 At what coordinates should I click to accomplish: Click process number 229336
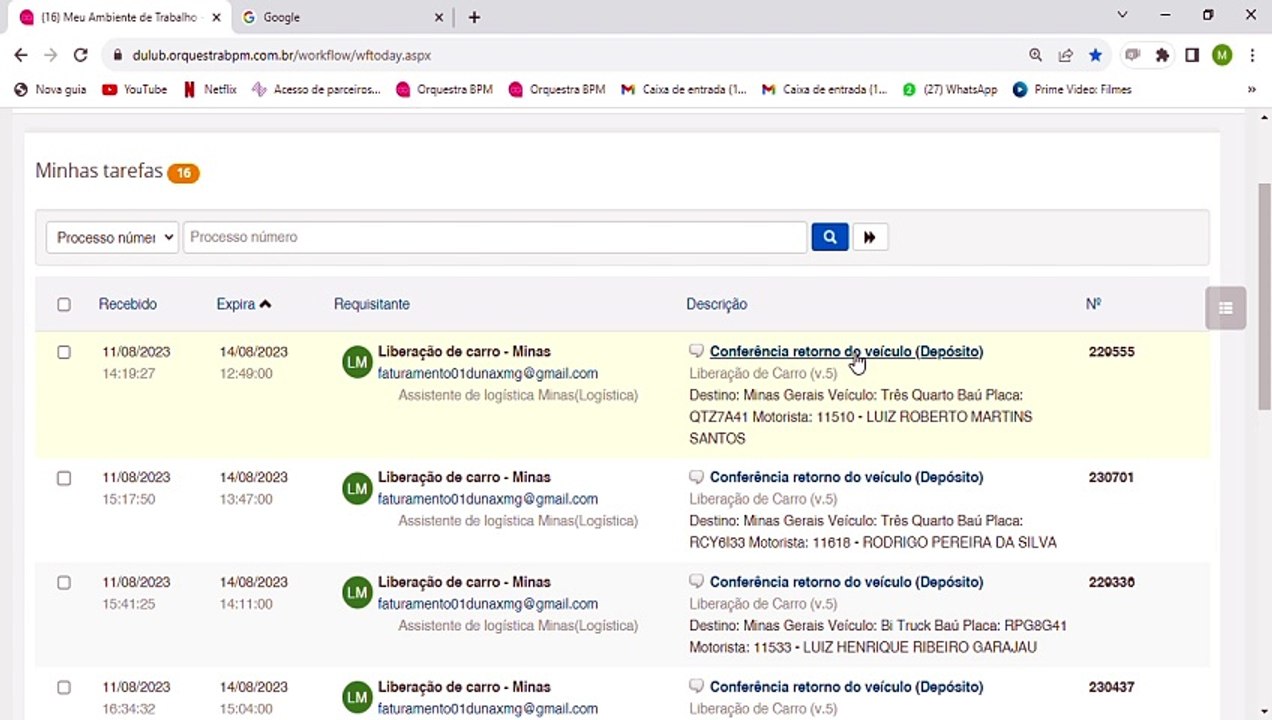(1111, 582)
